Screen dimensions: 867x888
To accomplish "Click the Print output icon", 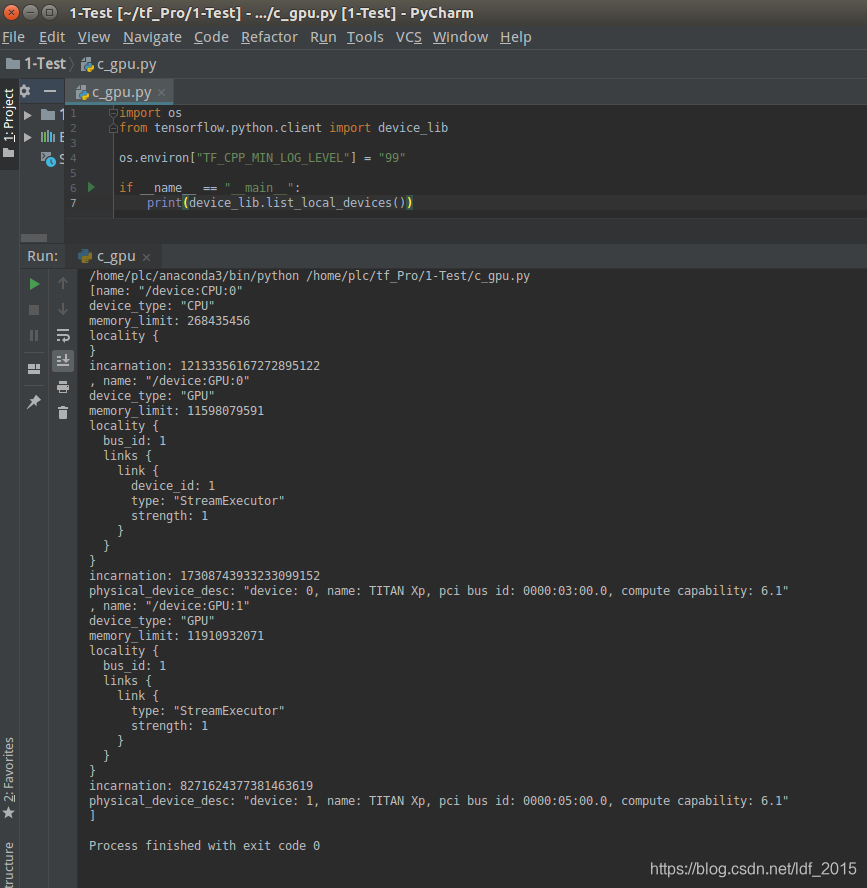I will (63, 387).
